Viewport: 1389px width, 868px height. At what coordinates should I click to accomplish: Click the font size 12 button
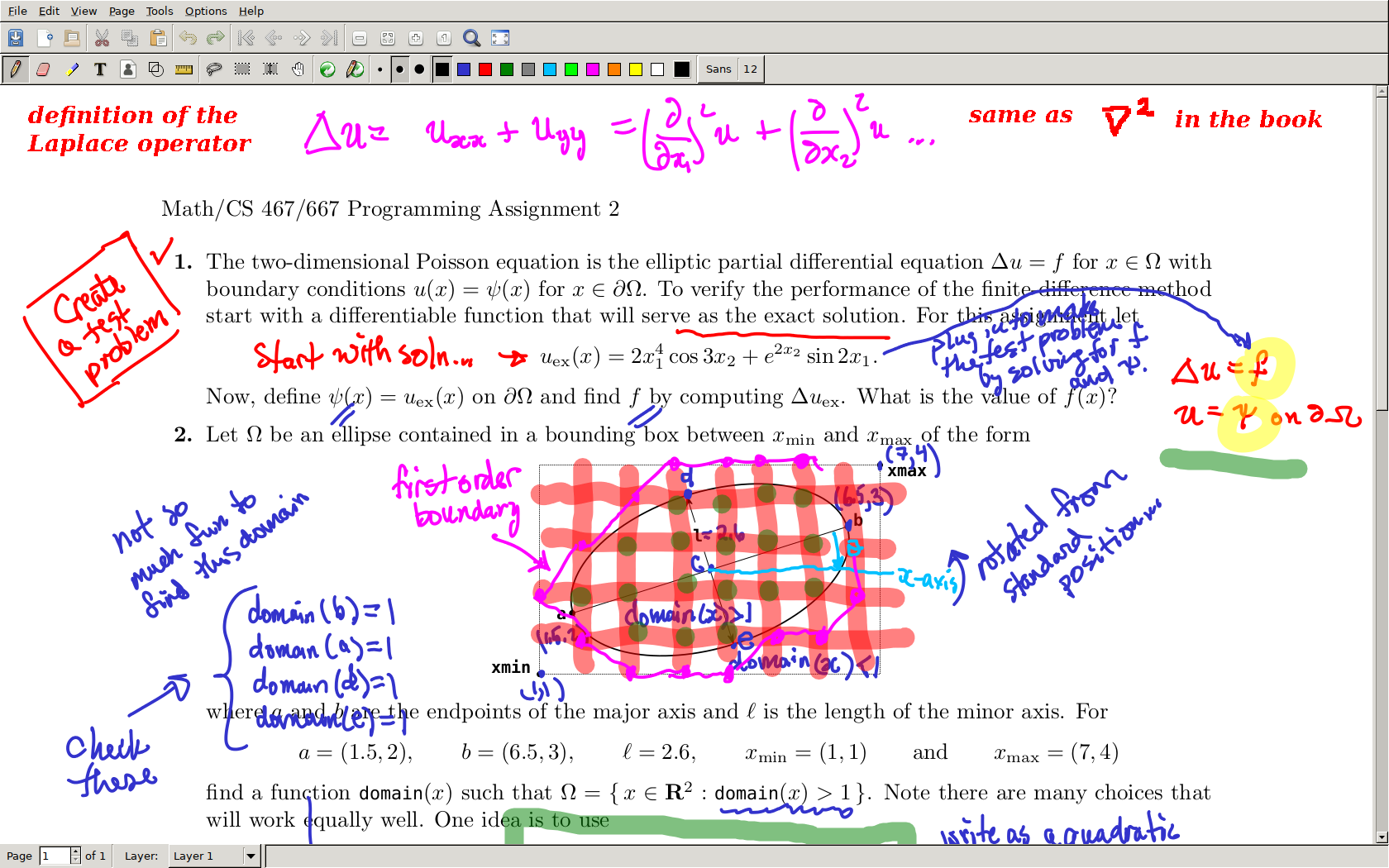tap(750, 69)
